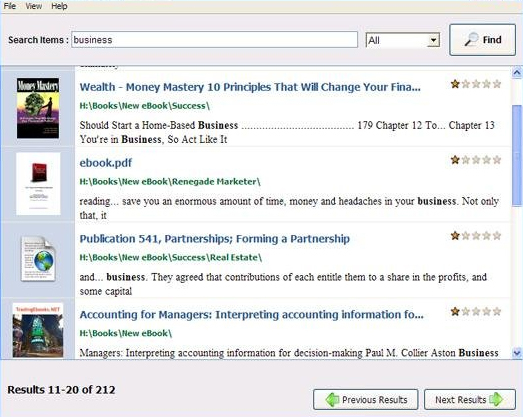Click the ebook.pdf red book thumbnail

pyautogui.click(x=38, y=184)
